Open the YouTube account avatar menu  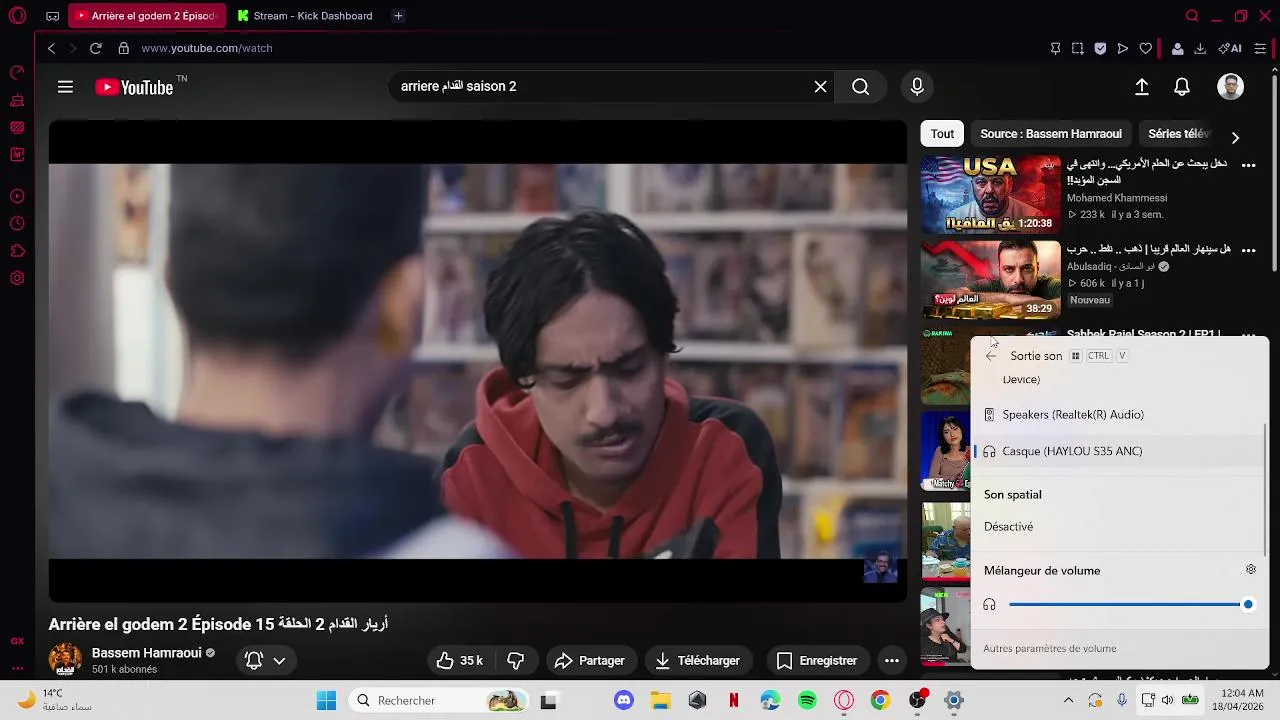[1230, 87]
